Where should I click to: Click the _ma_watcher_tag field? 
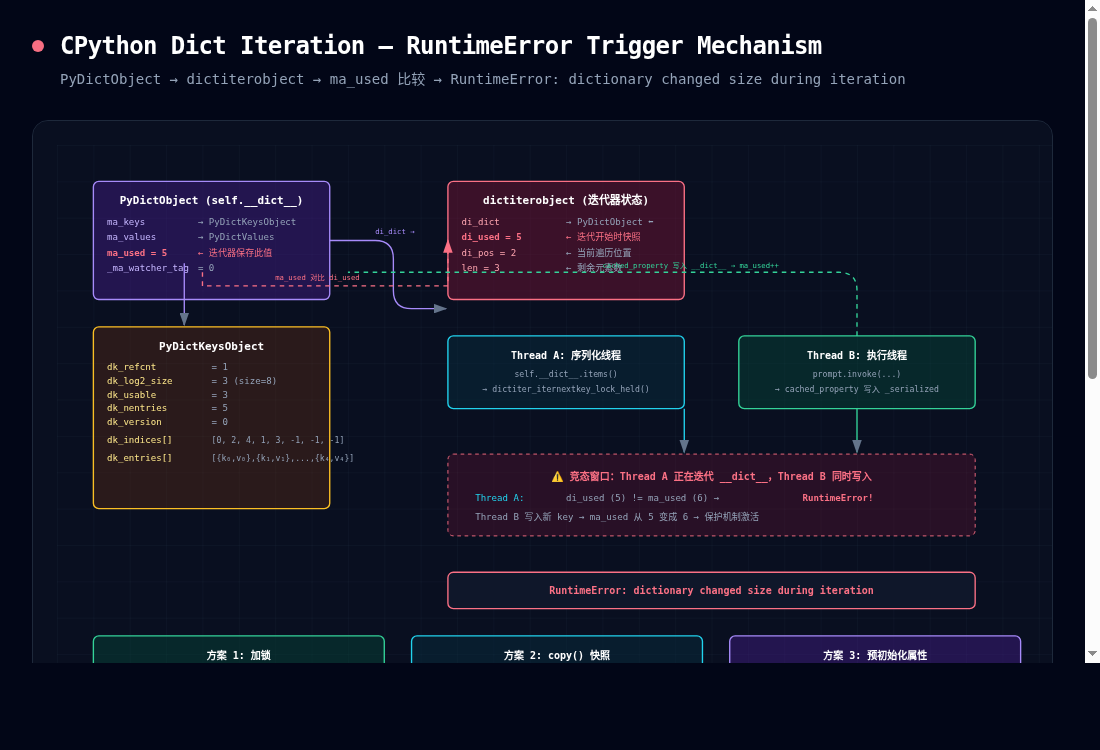[147, 268]
